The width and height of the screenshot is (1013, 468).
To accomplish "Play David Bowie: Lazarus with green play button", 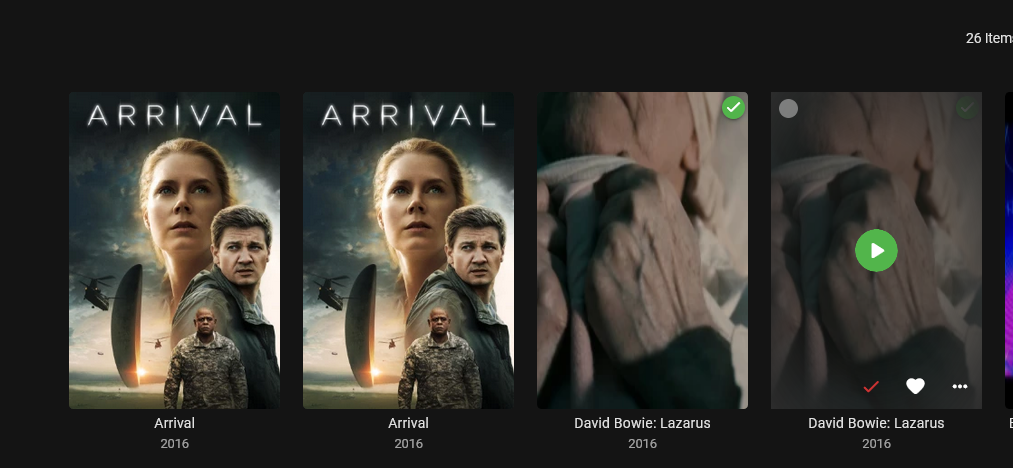I will pyautogui.click(x=876, y=250).
